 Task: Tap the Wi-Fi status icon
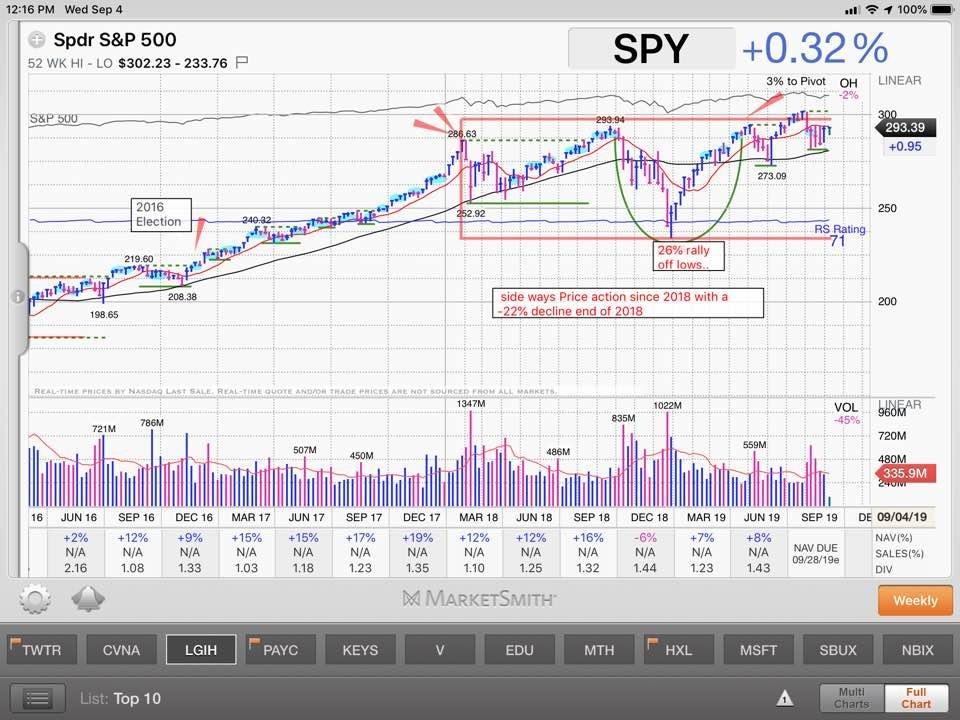(871, 10)
